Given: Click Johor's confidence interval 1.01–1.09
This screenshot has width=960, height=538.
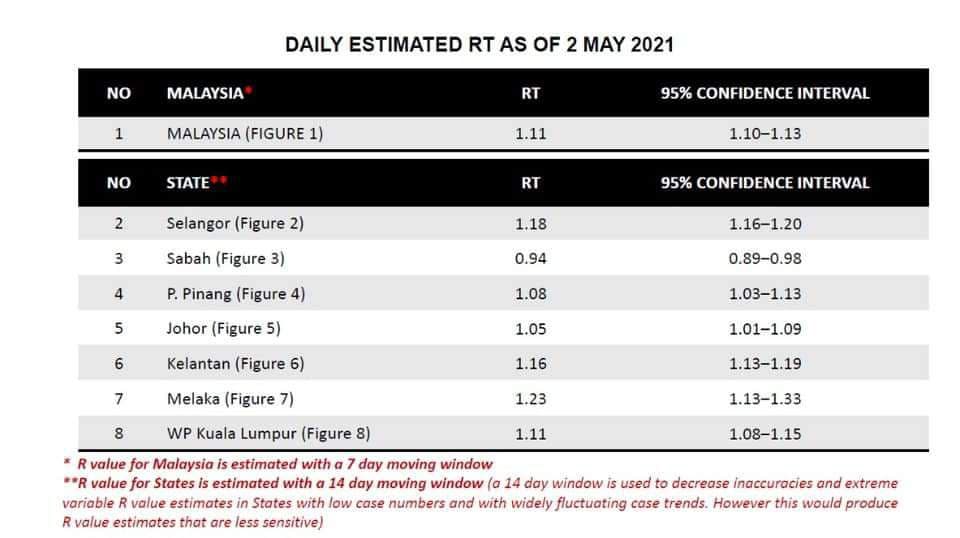Looking at the screenshot, I should coord(765,329).
